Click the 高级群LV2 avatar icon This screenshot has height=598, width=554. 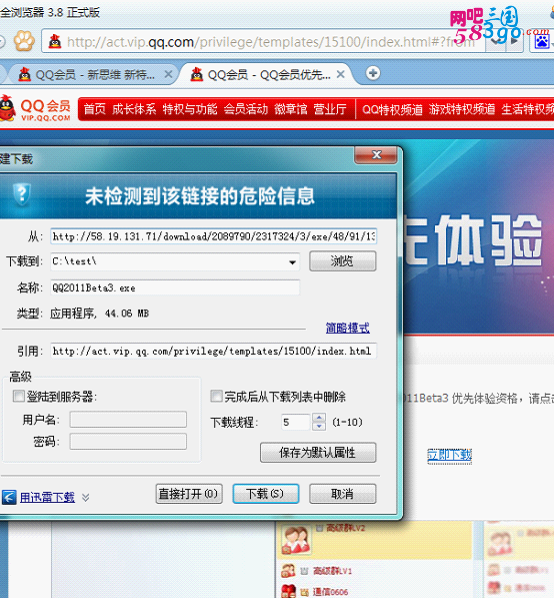295,539
